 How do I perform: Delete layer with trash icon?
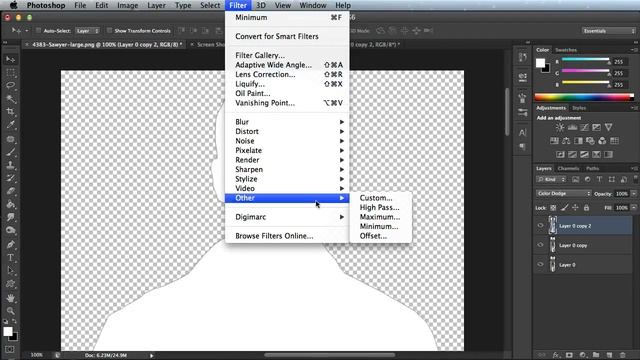tap(623, 355)
